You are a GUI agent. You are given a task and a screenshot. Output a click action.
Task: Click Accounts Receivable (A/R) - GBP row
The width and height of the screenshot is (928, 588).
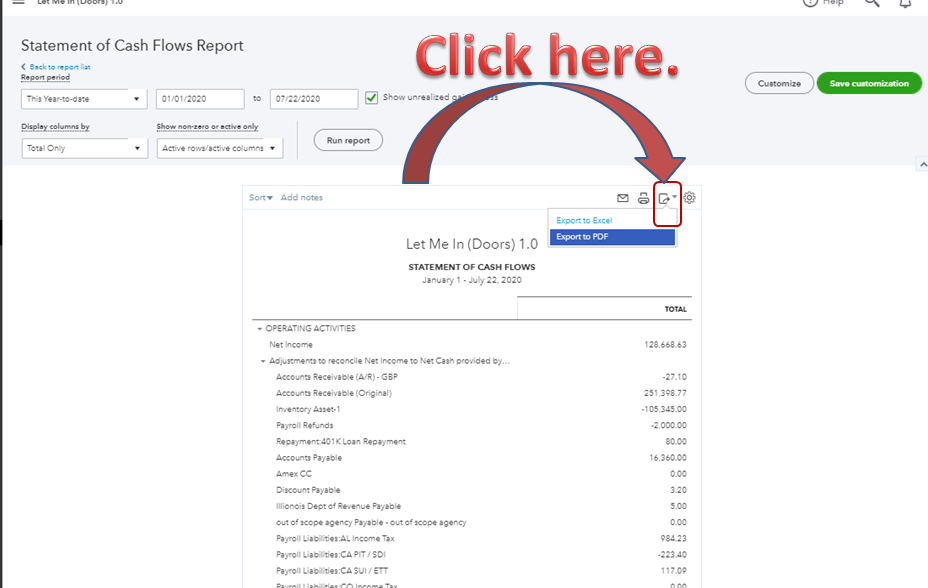click(472, 377)
